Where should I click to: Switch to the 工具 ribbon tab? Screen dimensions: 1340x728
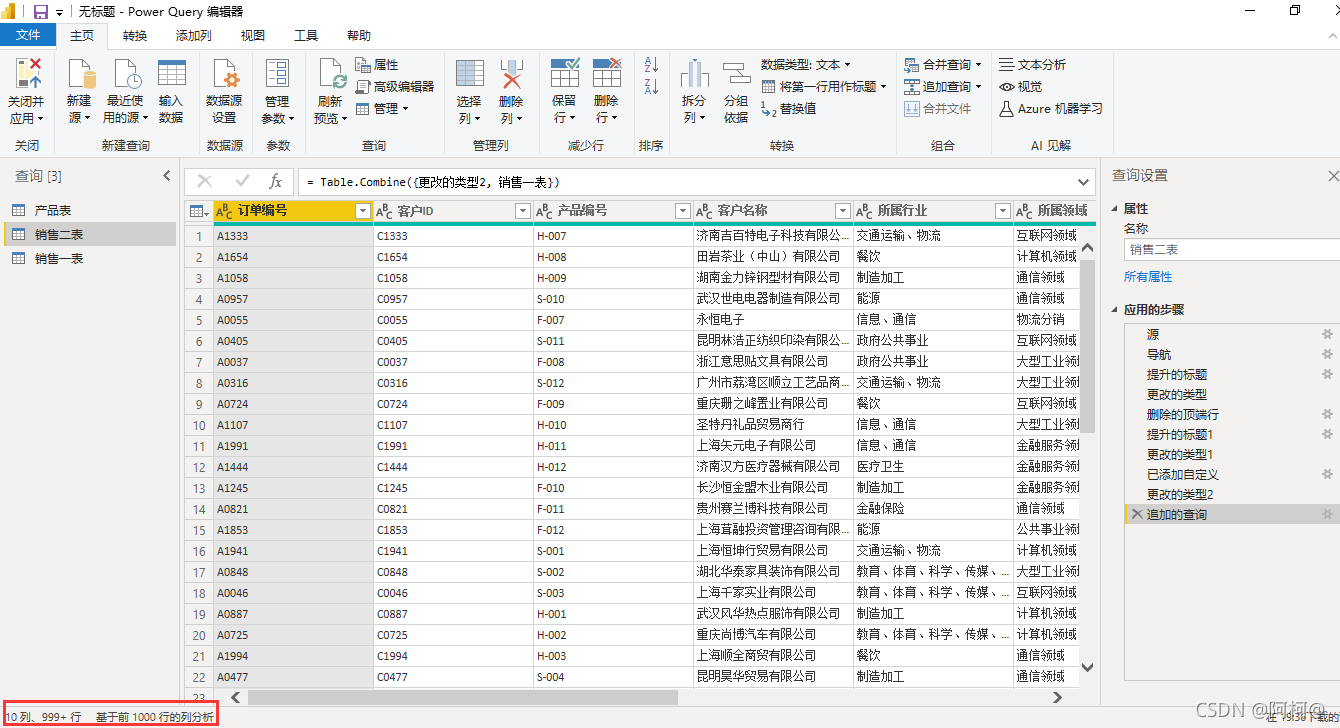[306, 35]
